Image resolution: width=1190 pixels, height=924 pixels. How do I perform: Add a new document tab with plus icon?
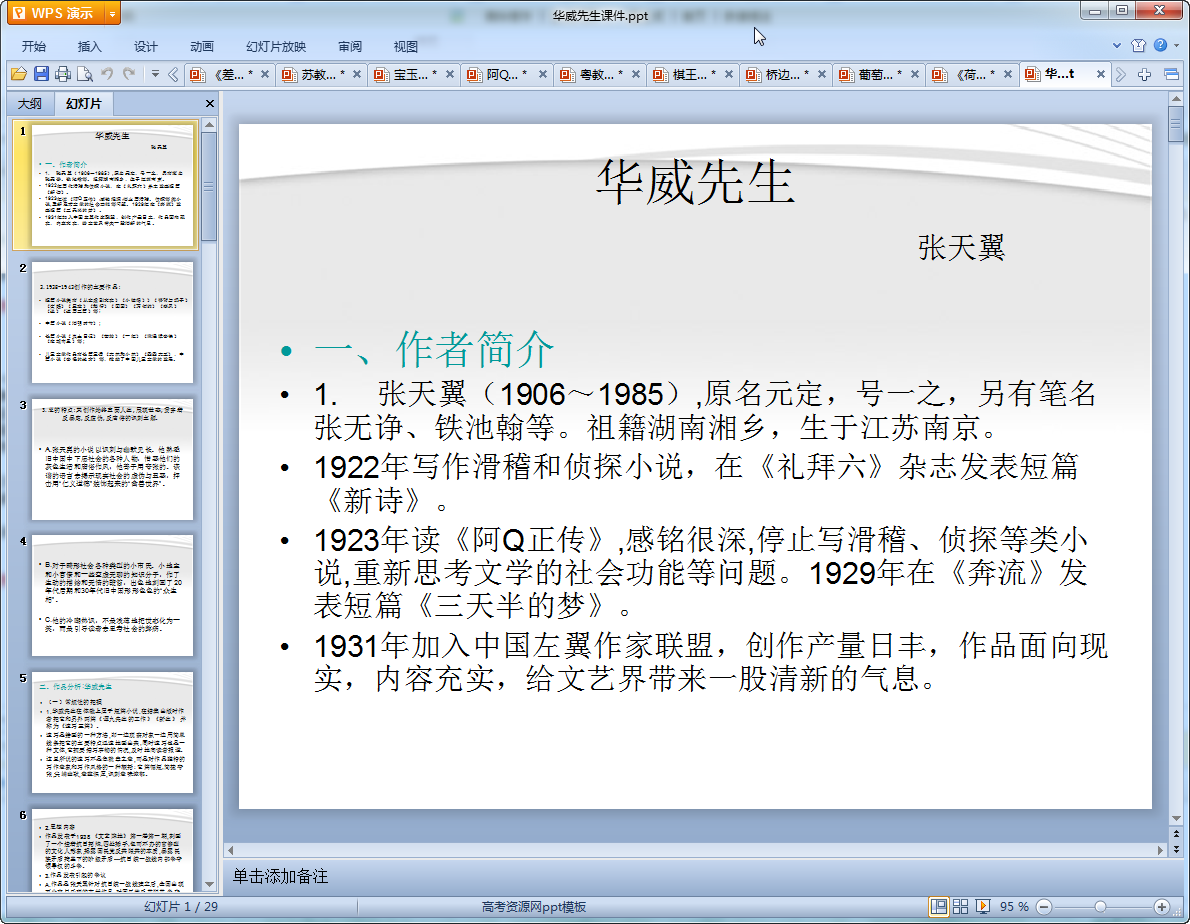pyautogui.click(x=1144, y=74)
